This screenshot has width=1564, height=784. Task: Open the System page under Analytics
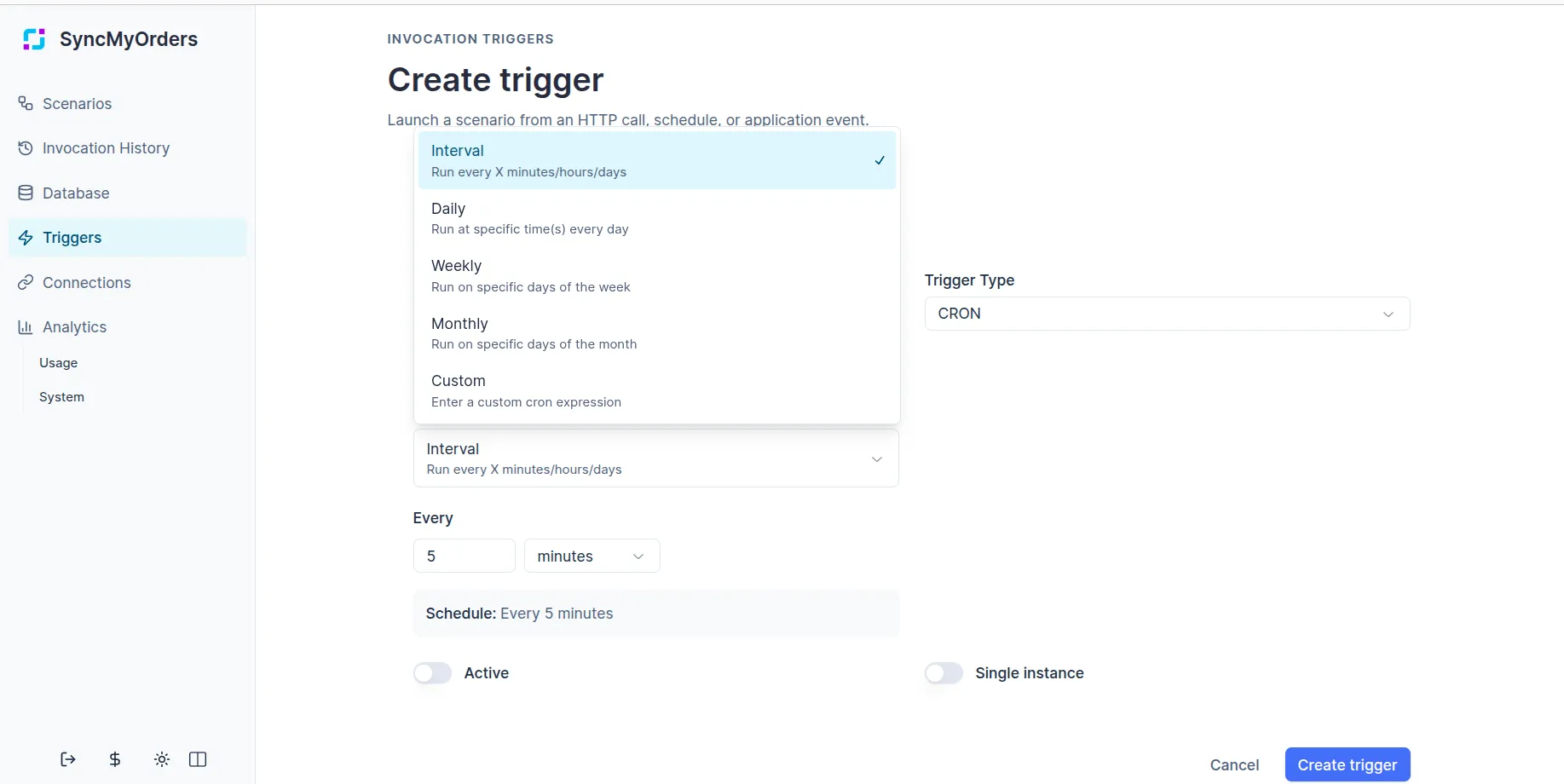(x=61, y=396)
